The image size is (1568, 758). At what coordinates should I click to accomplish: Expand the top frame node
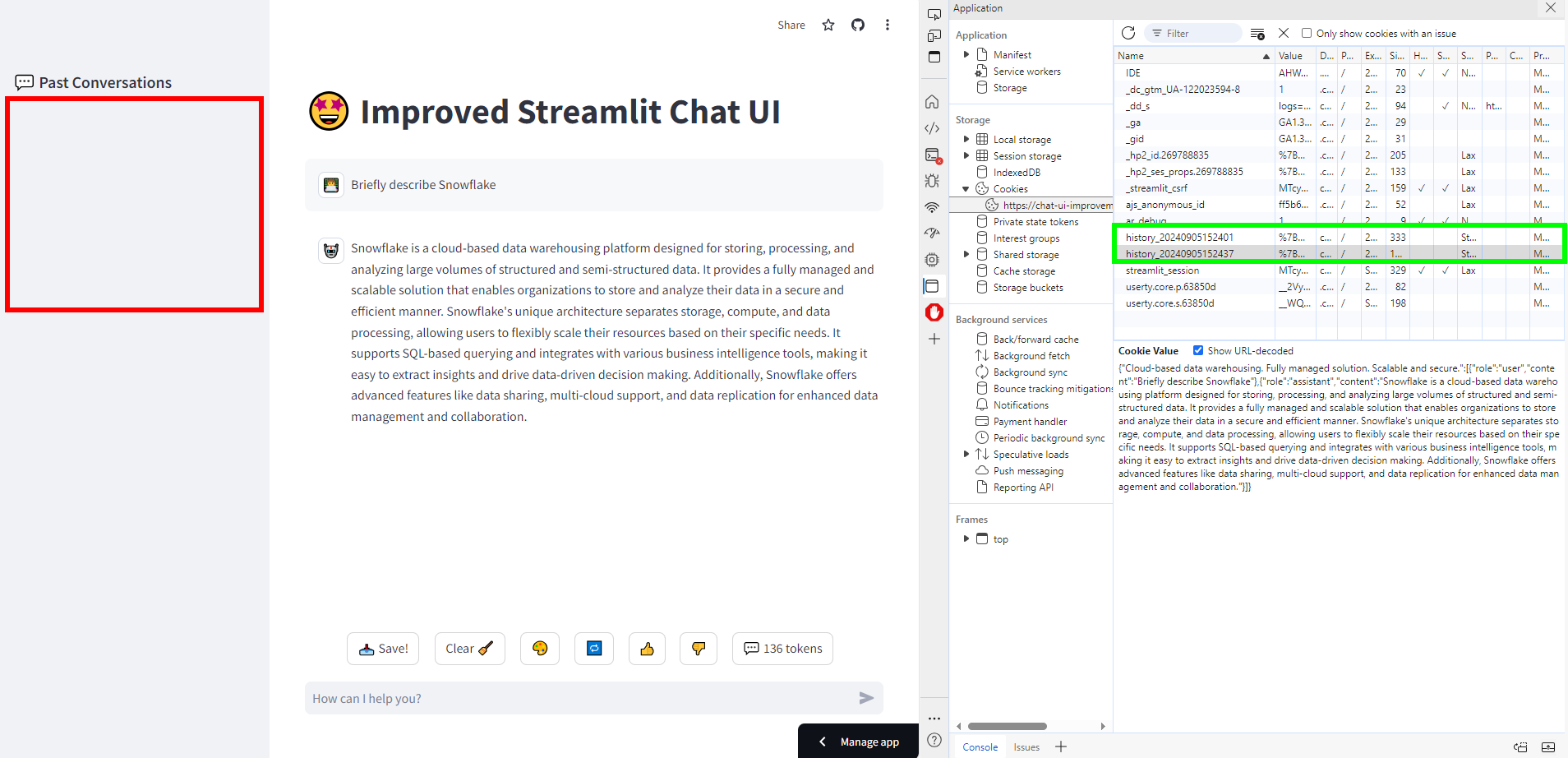pos(966,538)
